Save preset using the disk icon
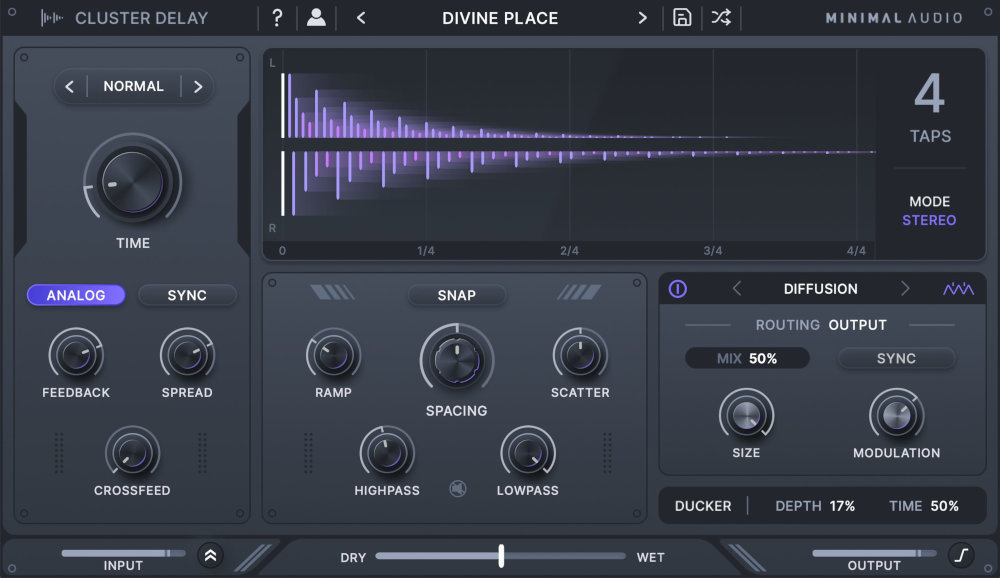The width and height of the screenshot is (1000, 578). click(682, 17)
